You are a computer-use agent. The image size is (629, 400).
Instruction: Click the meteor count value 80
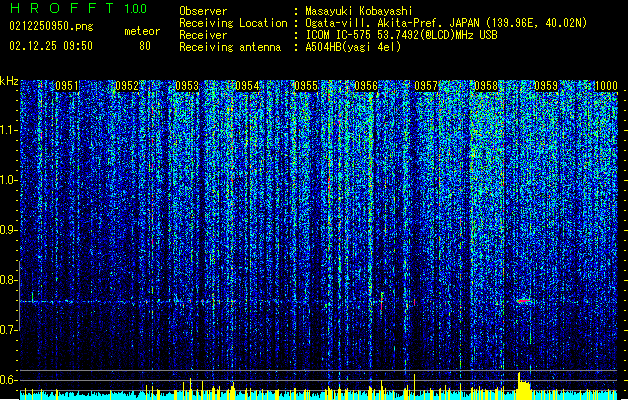[x=145, y=46]
